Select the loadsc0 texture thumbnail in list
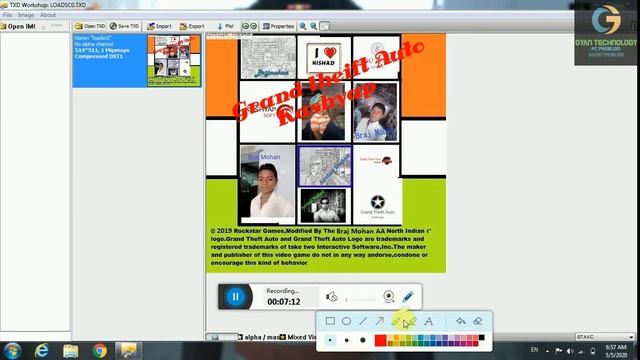This screenshot has width=640, height=360. pos(174,60)
